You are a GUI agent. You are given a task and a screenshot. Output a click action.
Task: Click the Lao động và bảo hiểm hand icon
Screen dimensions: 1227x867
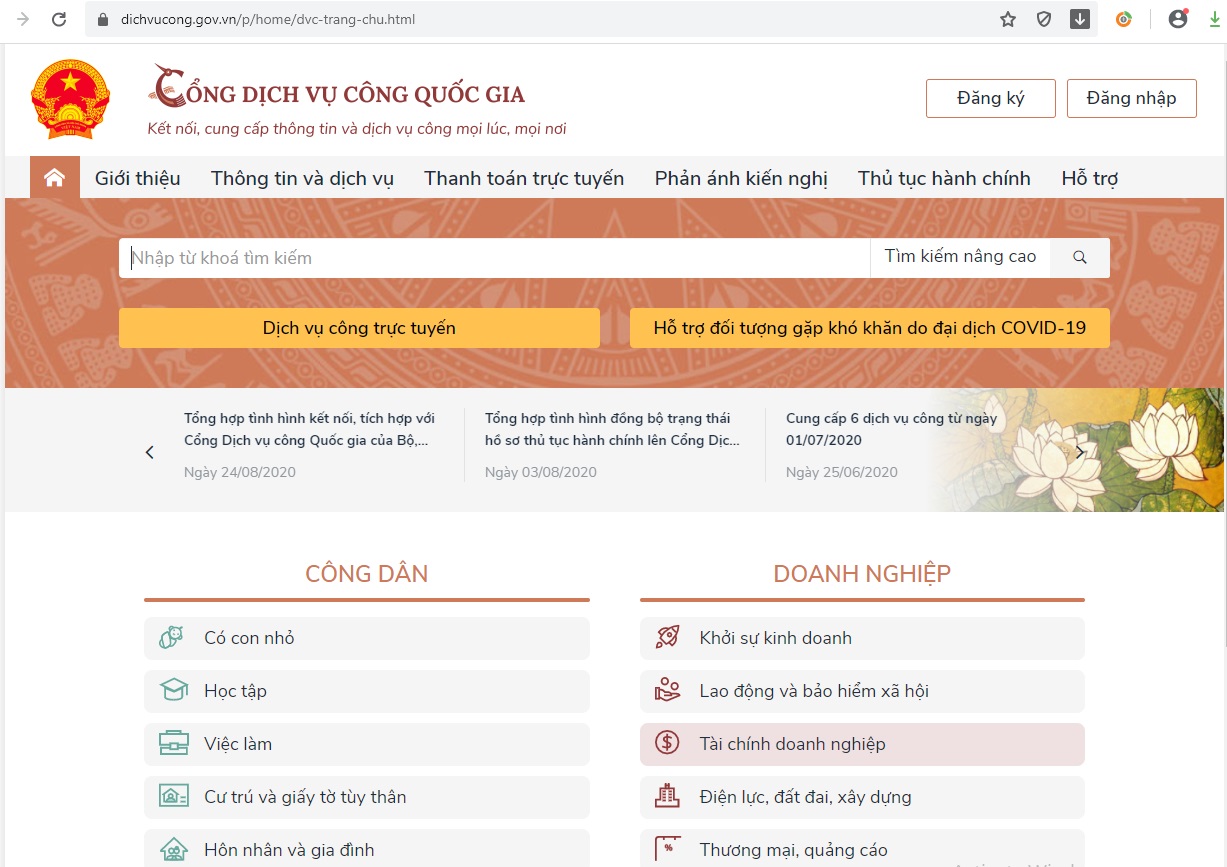[x=667, y=690]
